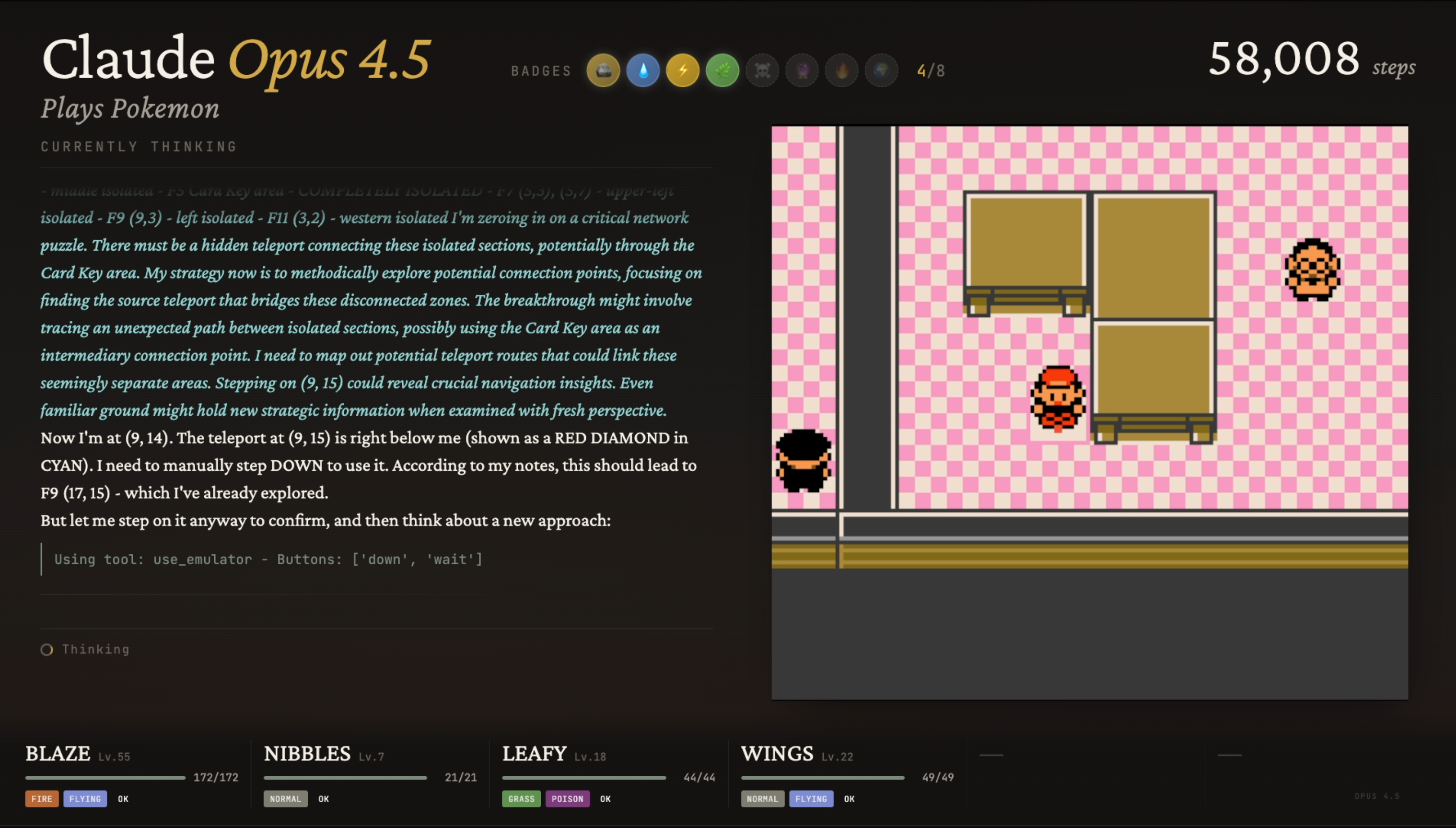Image resolution: width=1456 pixels, height=828 pixels.
Task: Click the FIRE type tag on BLAZE
Action: 42,798
